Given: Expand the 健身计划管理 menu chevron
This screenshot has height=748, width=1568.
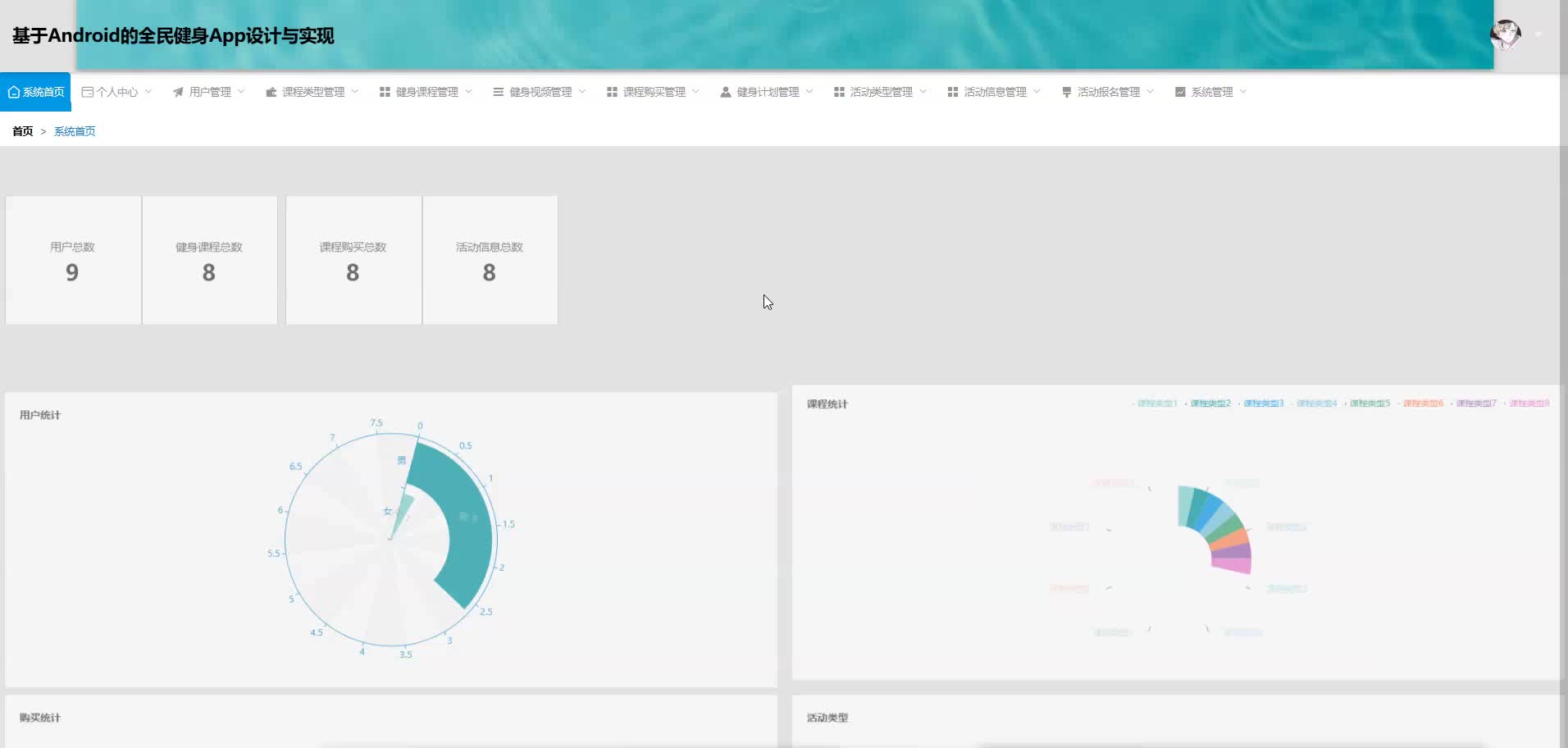Looking at the screenshot, I should click(809, 91).
